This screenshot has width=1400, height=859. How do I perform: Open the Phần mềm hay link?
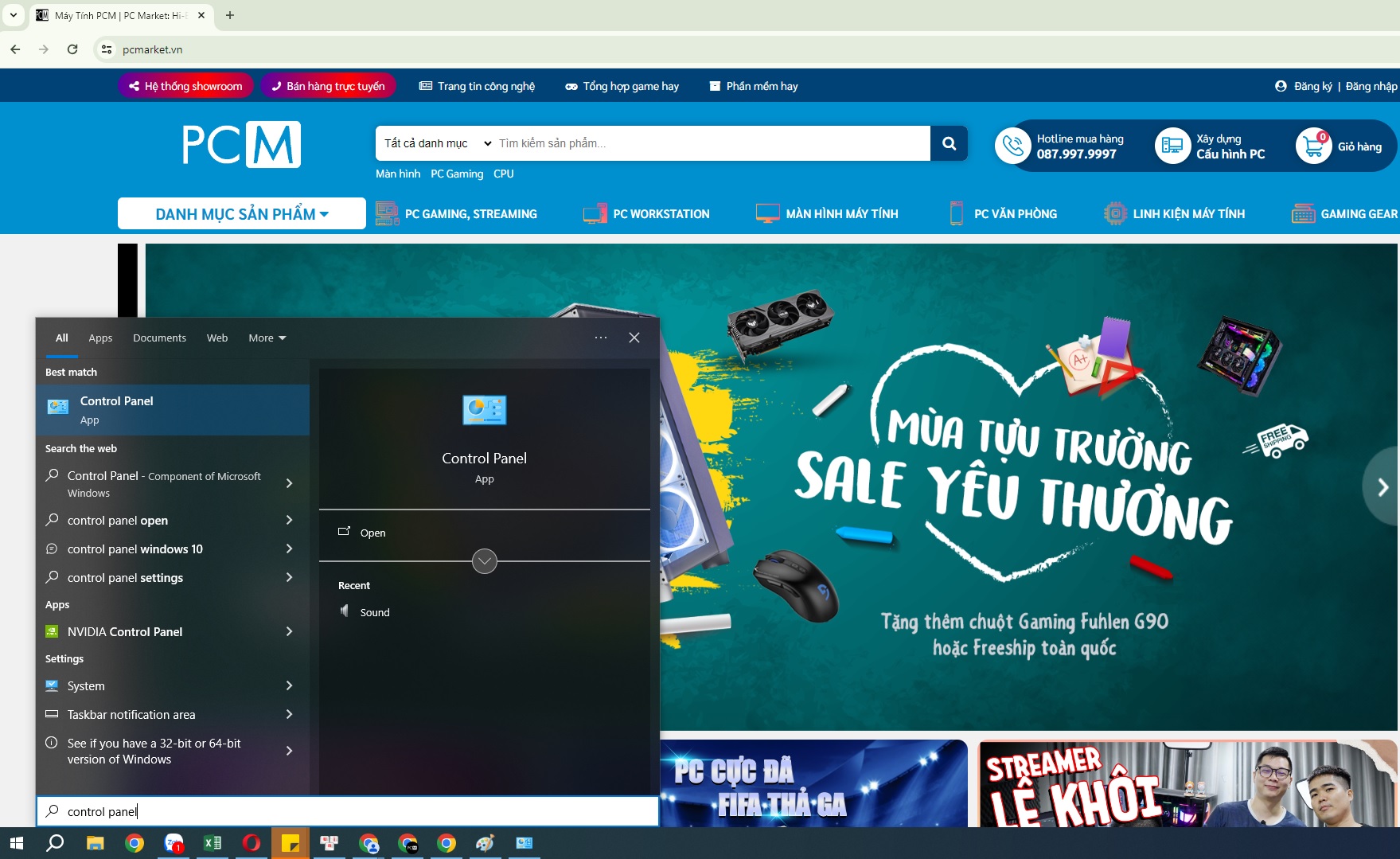(754, 86)
